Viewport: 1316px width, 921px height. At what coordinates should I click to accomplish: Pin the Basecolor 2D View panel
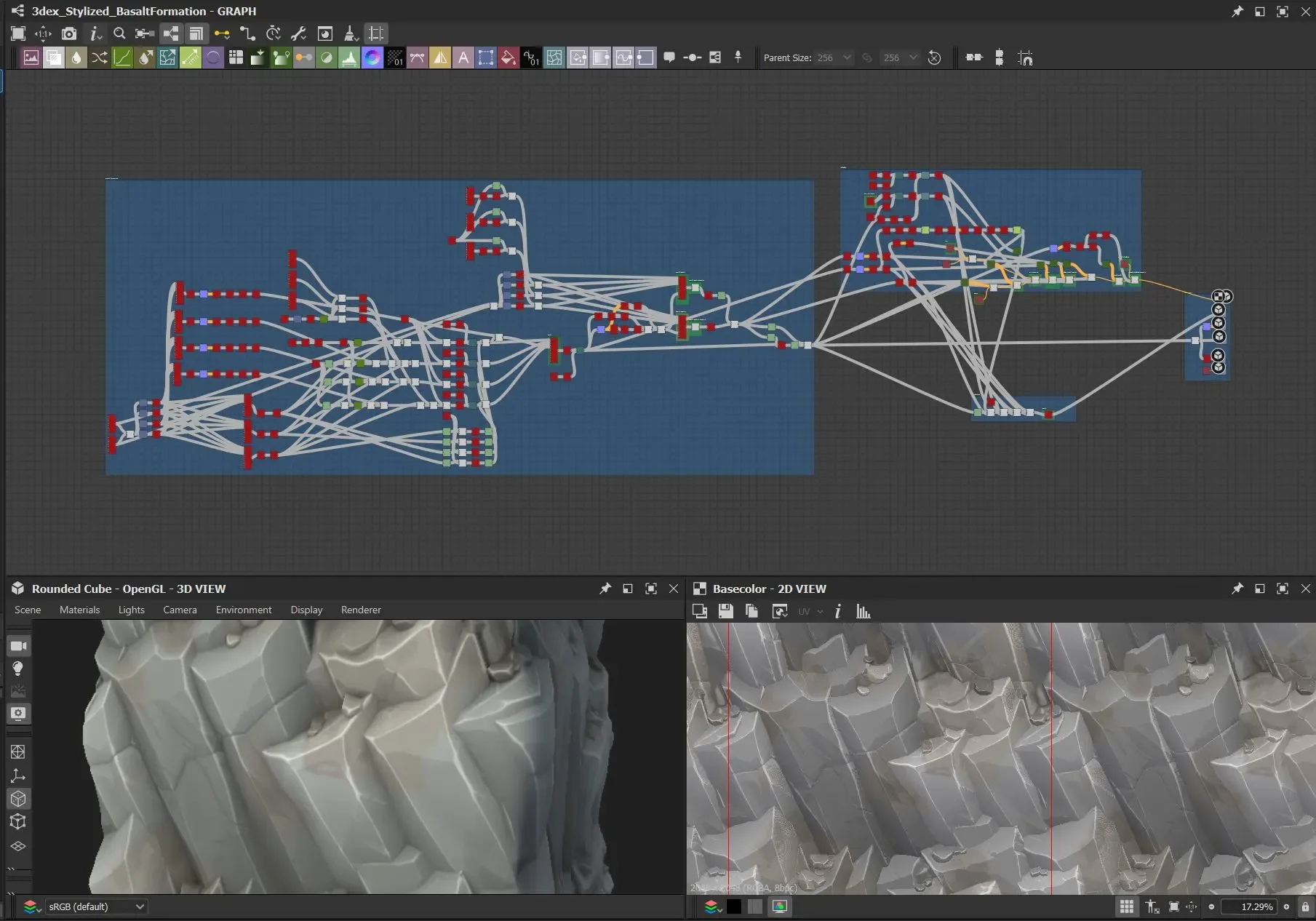pyautogui.click(x=1237, y=589)
